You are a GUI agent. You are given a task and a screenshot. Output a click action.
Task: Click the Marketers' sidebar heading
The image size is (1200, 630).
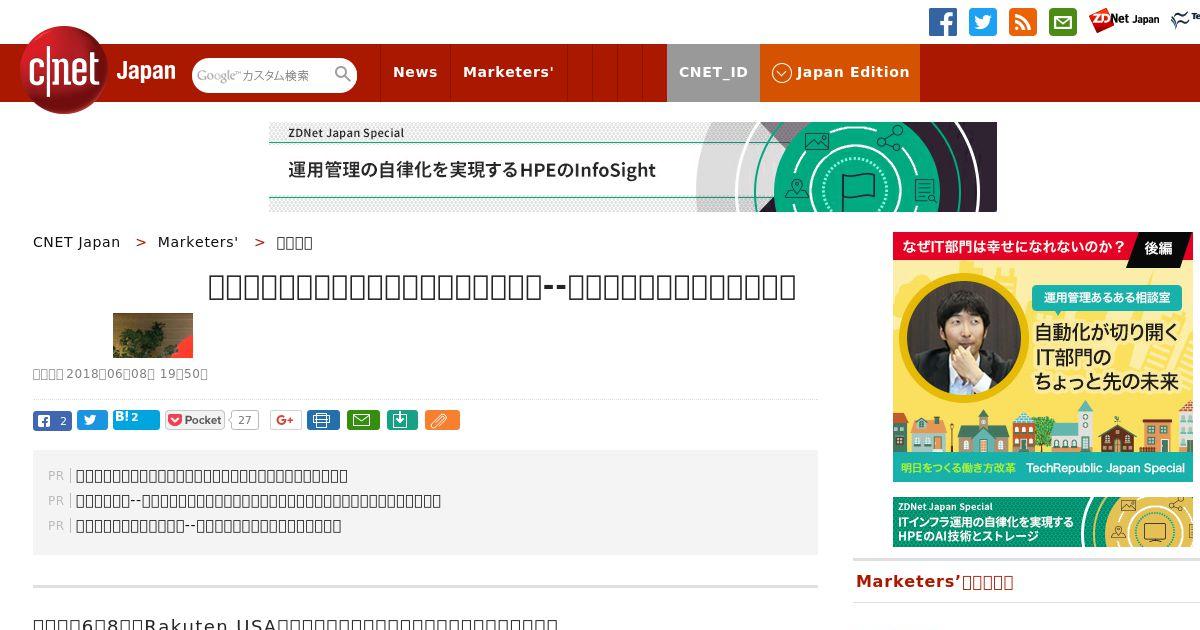click(x=934, y=582)
